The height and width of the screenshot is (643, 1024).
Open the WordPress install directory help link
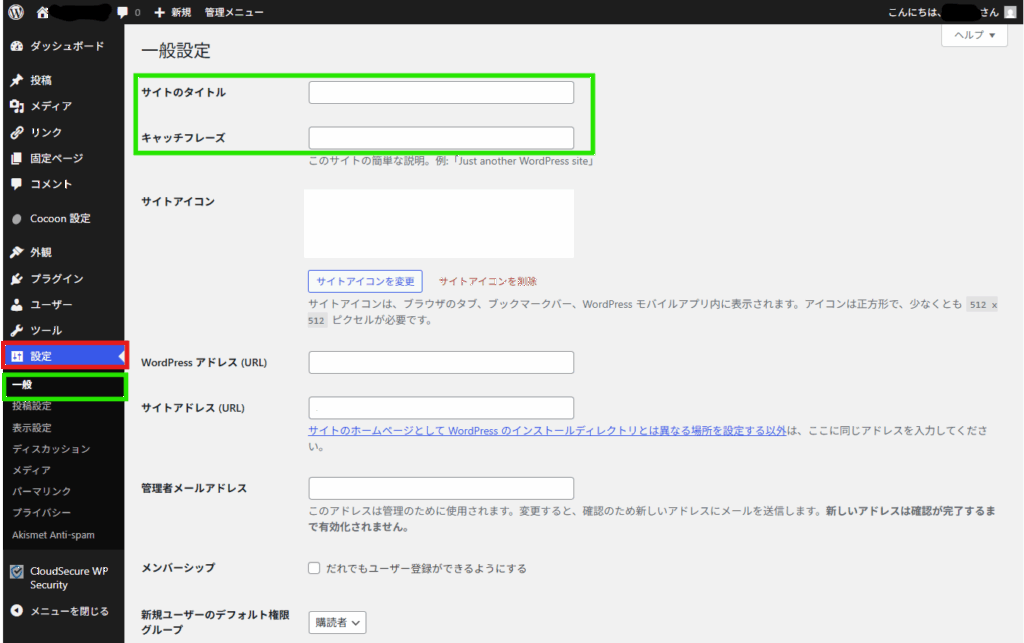coord(547,431)
